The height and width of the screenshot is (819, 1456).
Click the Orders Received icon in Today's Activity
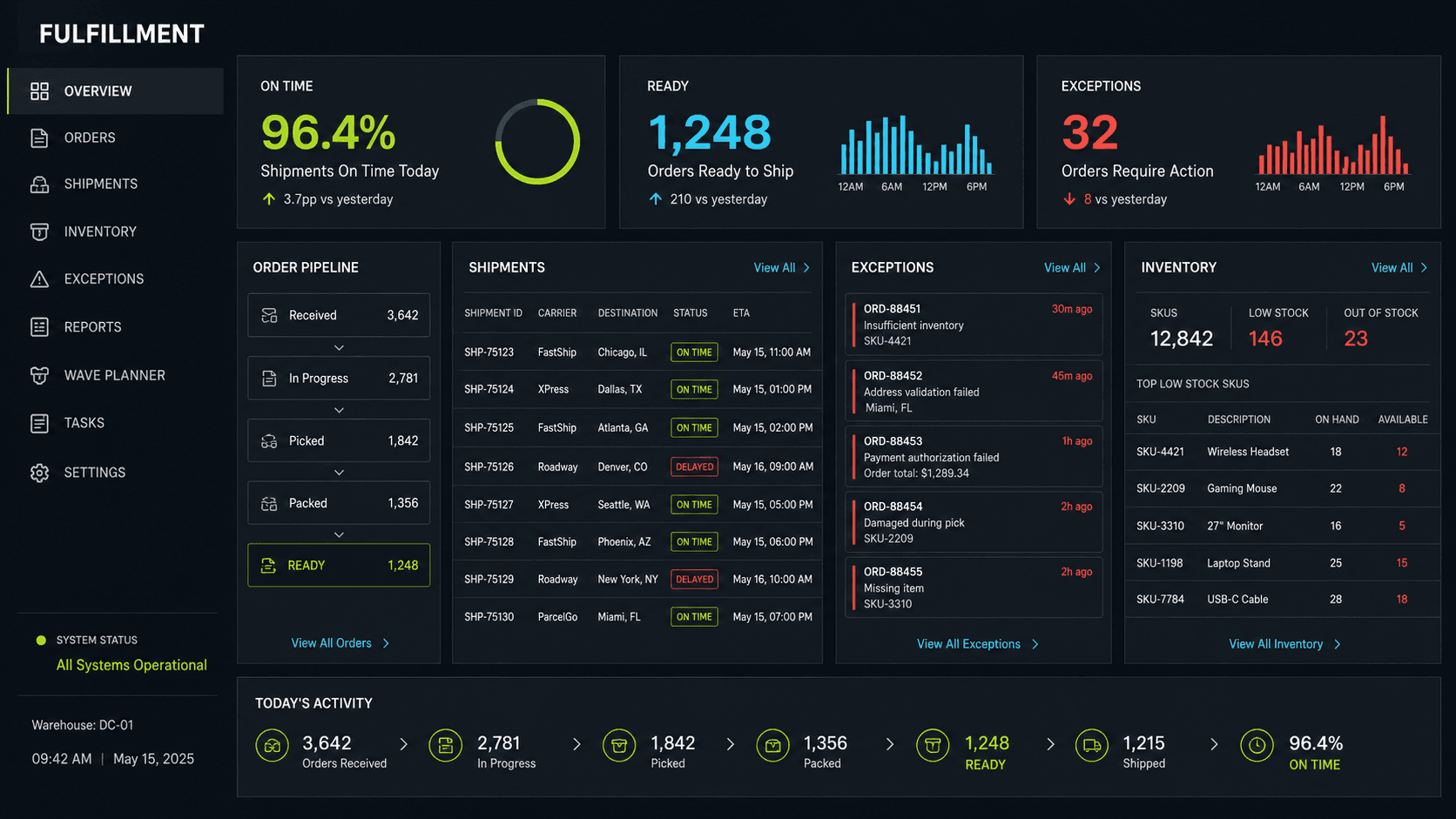(x=273, y=745)
